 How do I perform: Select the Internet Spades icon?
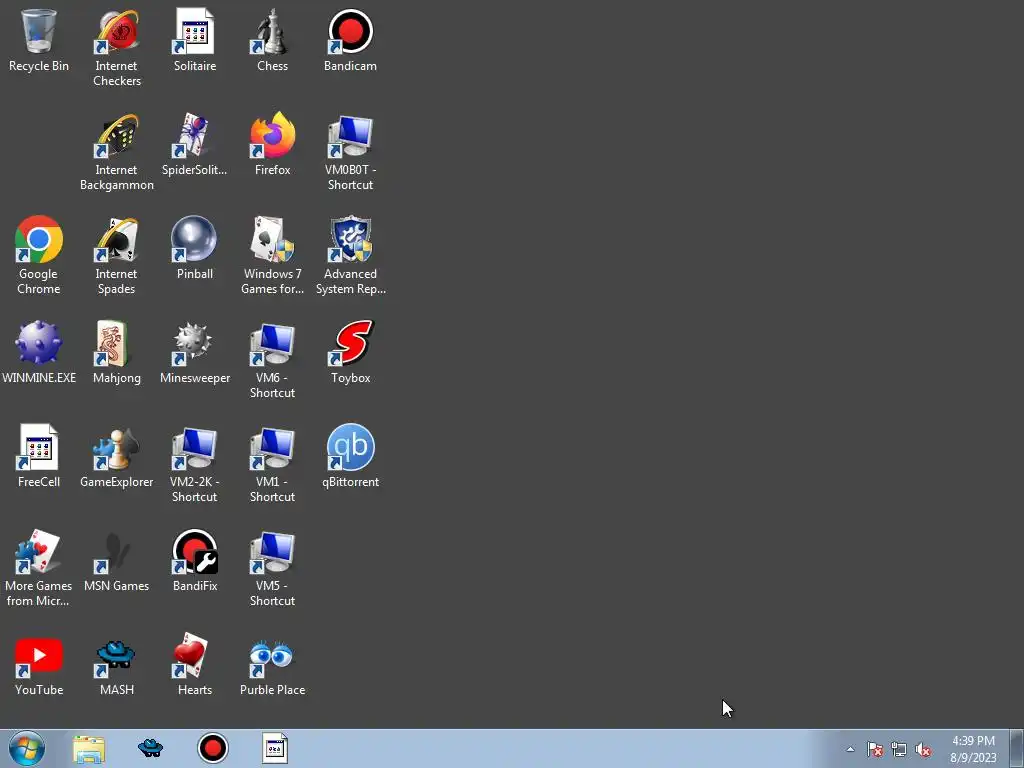(x=117, y=256)
